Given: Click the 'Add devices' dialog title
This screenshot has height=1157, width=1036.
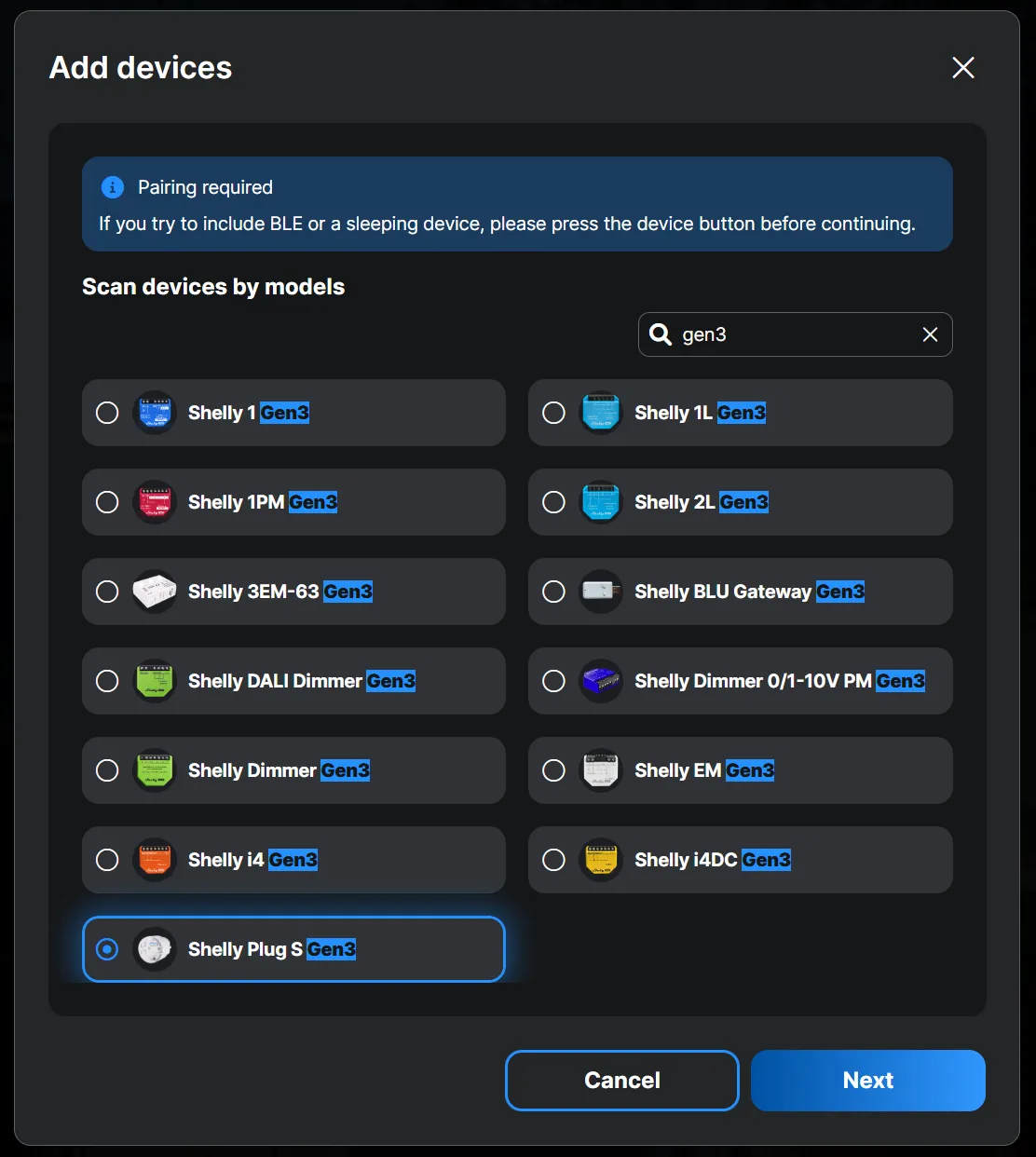Looking at the screenshot, I should (141, 67).
